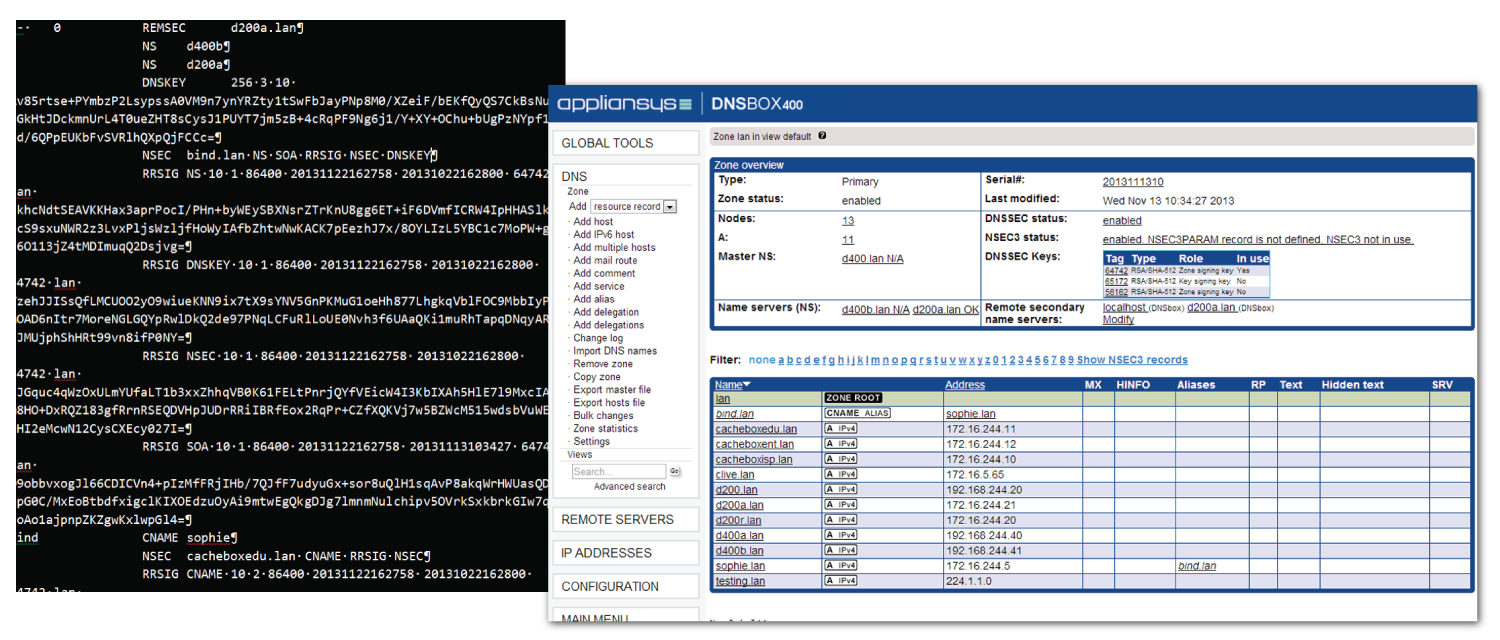Screen dimensions: 1500x640
Task: Open bind.lan record in Name column
Action: (735, 414)
